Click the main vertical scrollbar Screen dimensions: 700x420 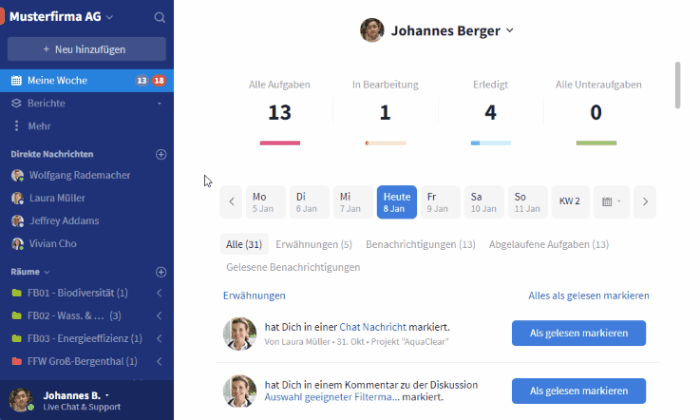pos(678,85)
